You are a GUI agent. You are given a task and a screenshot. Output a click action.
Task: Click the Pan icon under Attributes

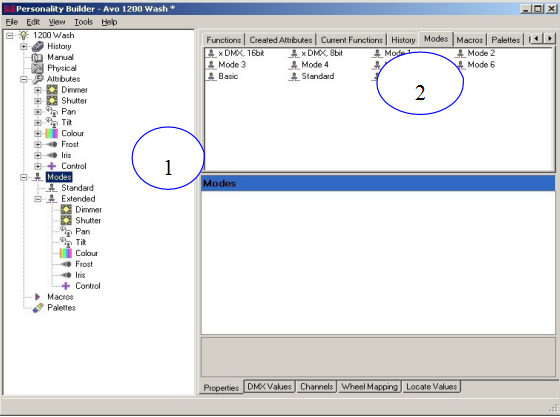pyautogui.click(x=52, y=112)
